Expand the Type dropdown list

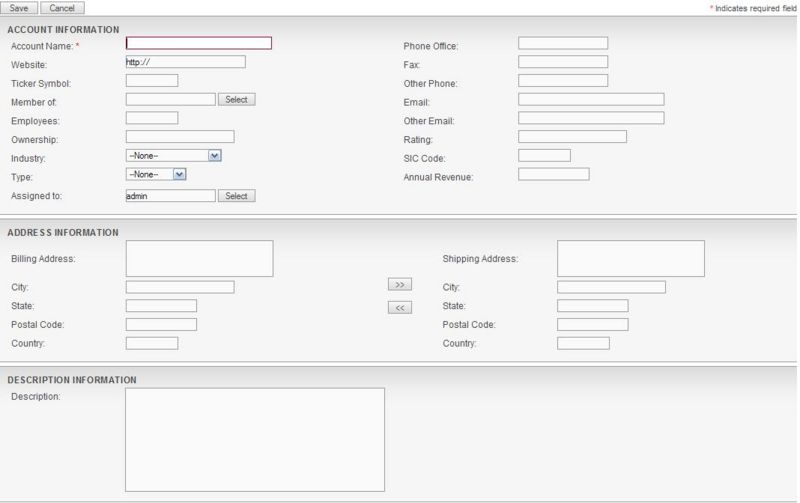(x=156, y=174)
